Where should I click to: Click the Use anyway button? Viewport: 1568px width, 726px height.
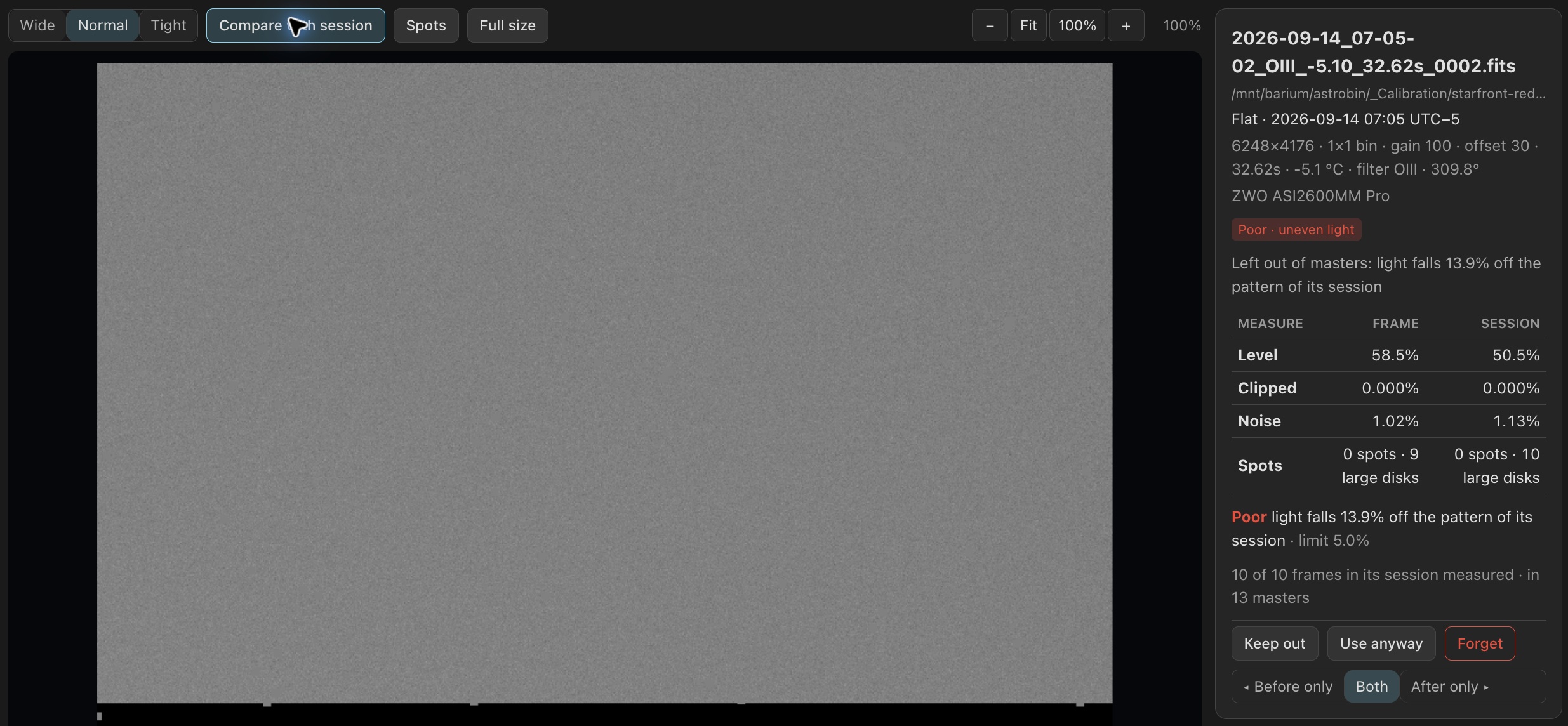tap(1381, 643)
